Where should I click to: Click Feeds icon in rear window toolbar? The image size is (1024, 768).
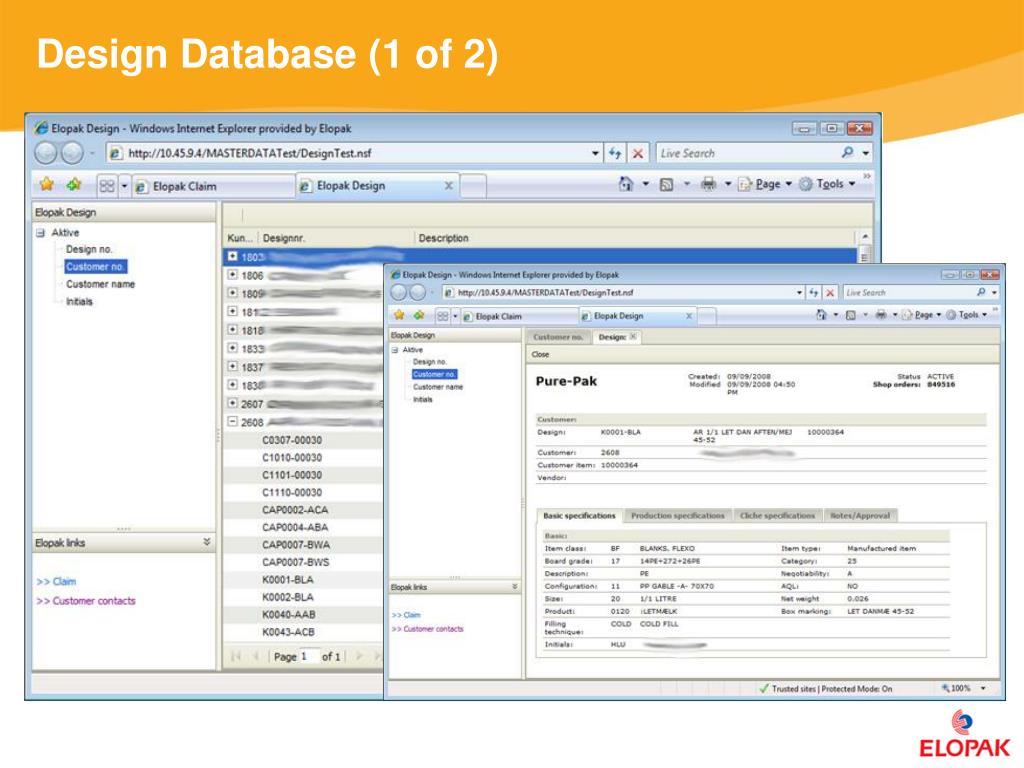click(x=666, y=185)
